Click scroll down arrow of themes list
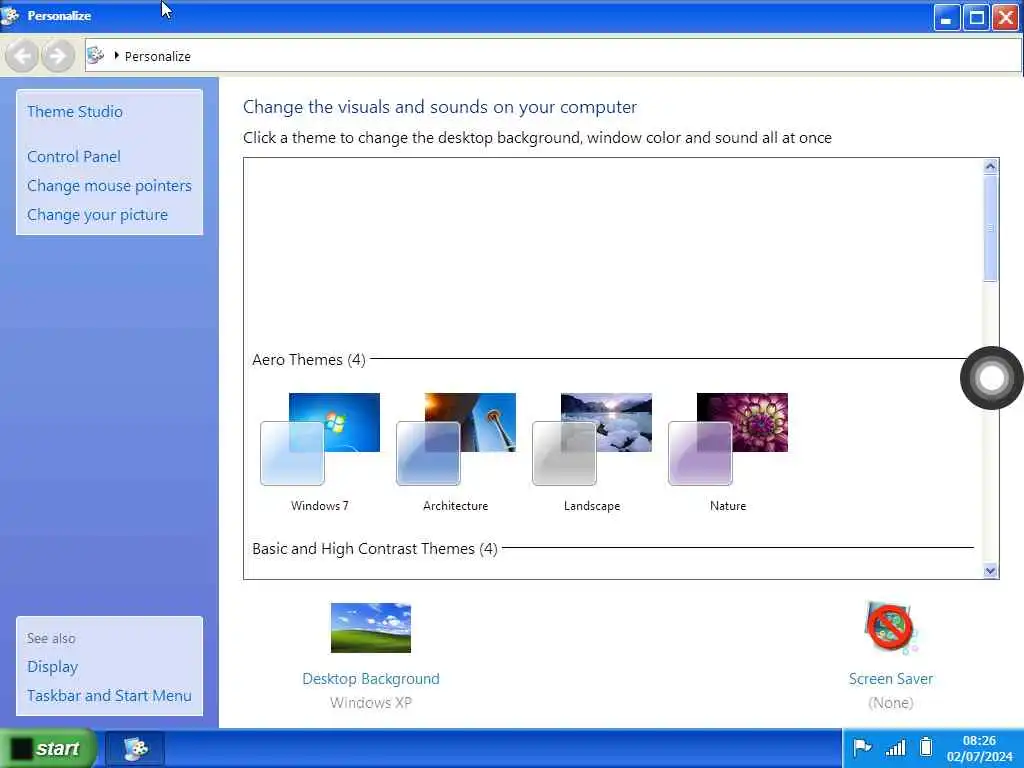1024x768 pixels. point(990,570)
